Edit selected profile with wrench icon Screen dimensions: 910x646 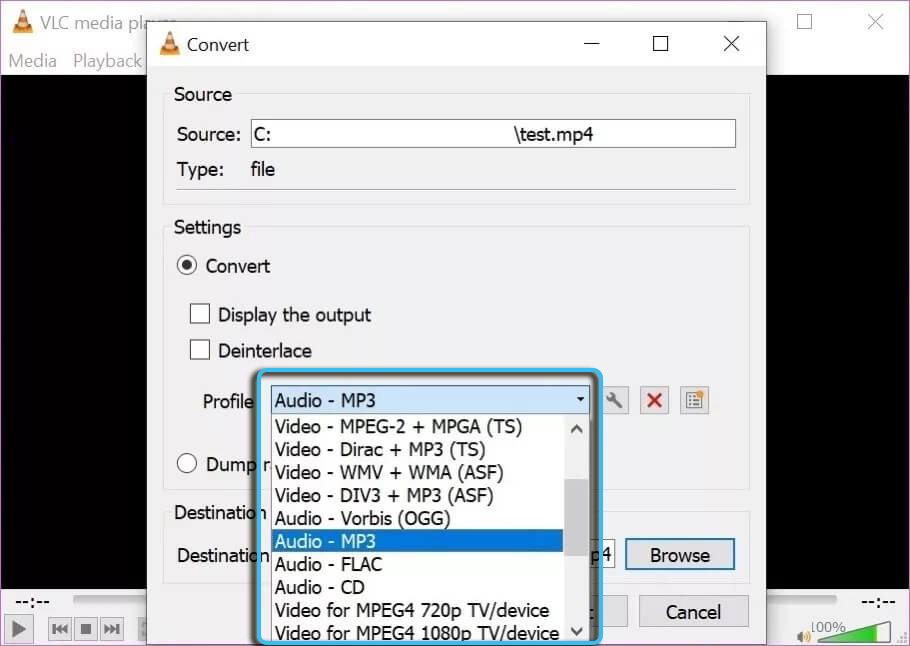tap(615, 401)
